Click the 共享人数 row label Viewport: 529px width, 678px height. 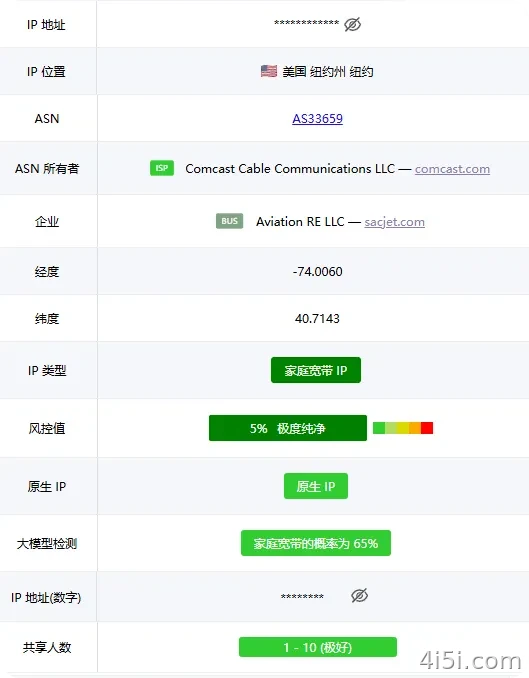47,647
